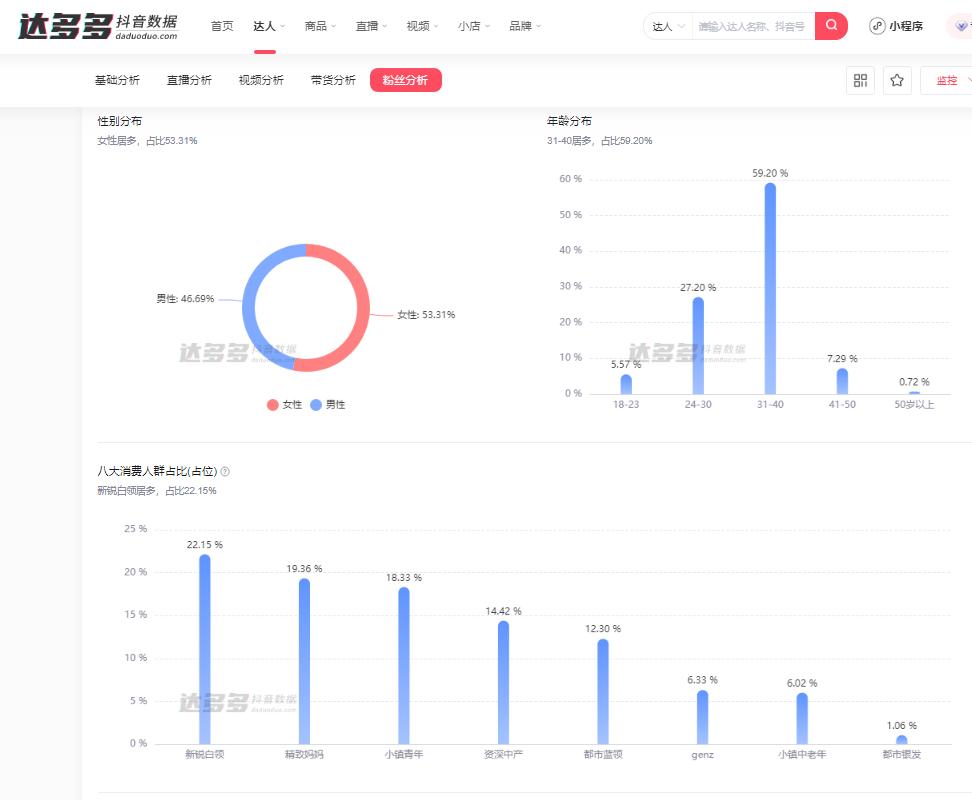This screenshot has height=800, width=972.
Task: Click the grid apps icon near 监控
Action: tap(860, 80)
